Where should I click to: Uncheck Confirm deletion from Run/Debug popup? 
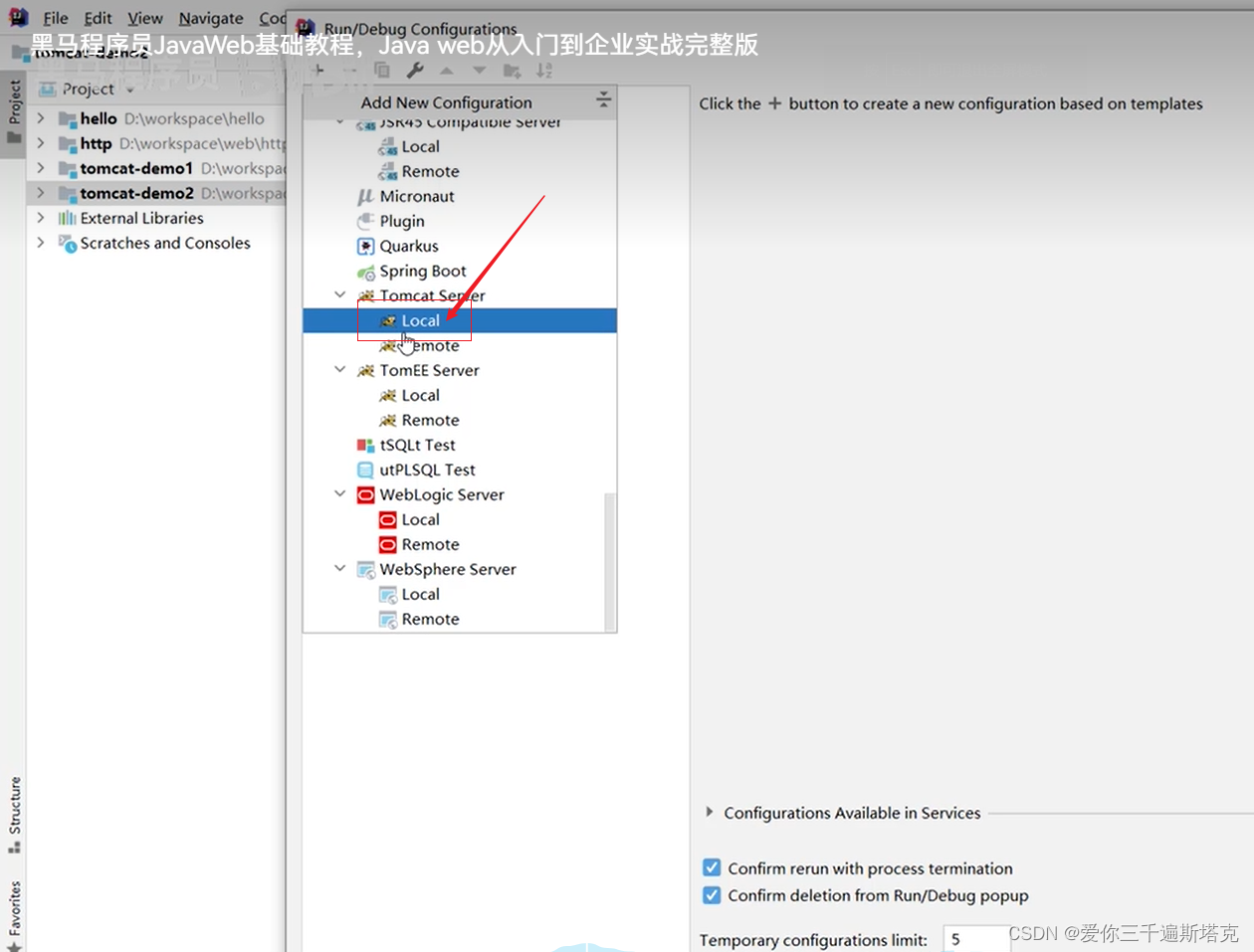pos(711,895)
